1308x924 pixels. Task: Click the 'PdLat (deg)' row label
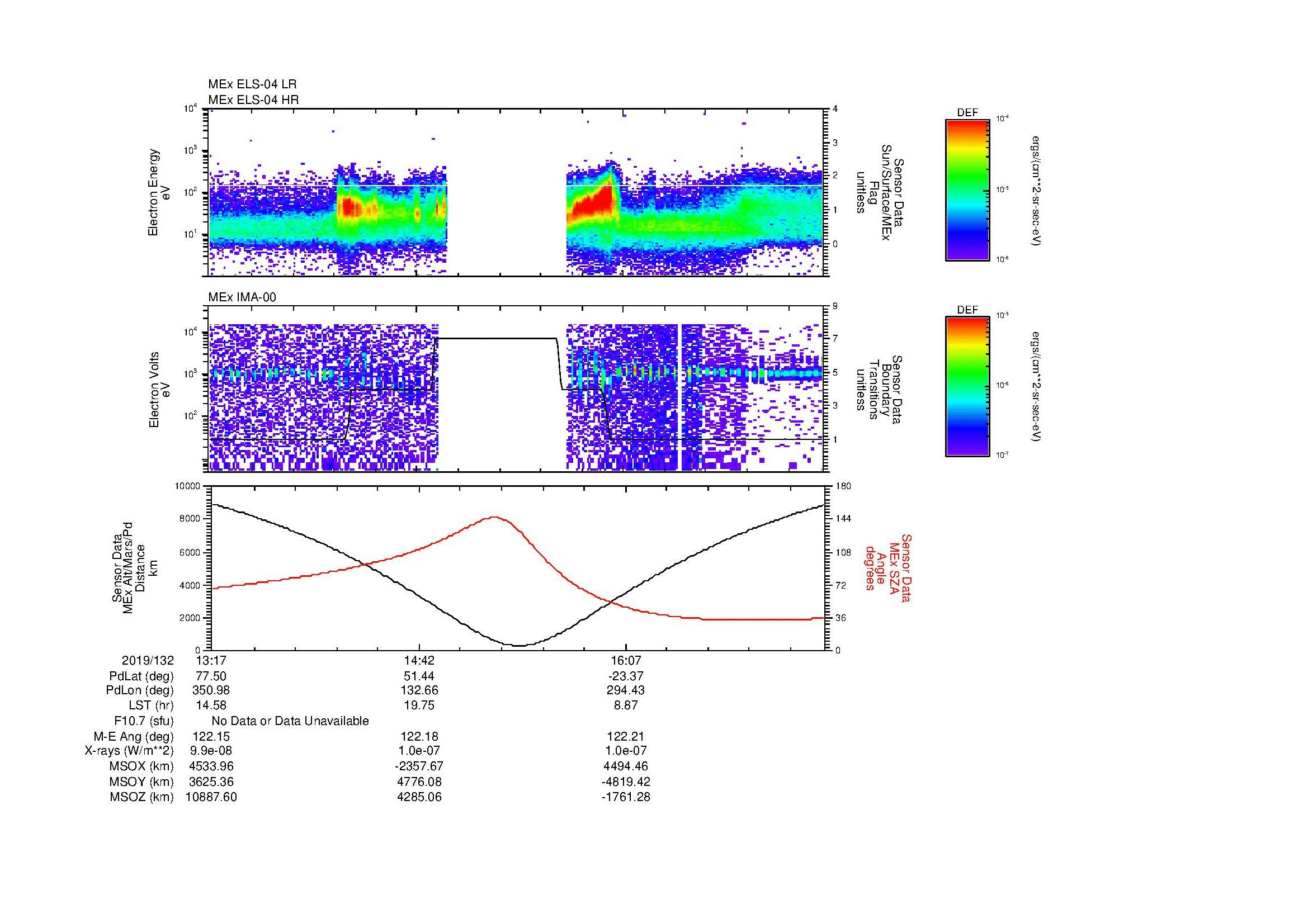[x=141, y=676]
